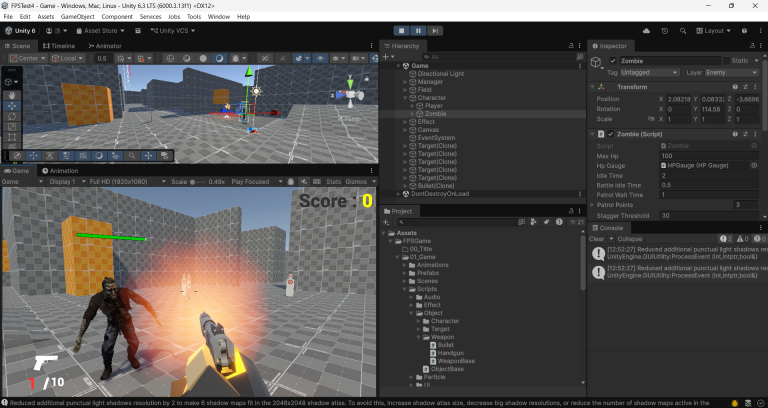Screen dimensions: 768x408
Task: Expand the Manager object in Hierarchy
Action: [x=405, y=82]
